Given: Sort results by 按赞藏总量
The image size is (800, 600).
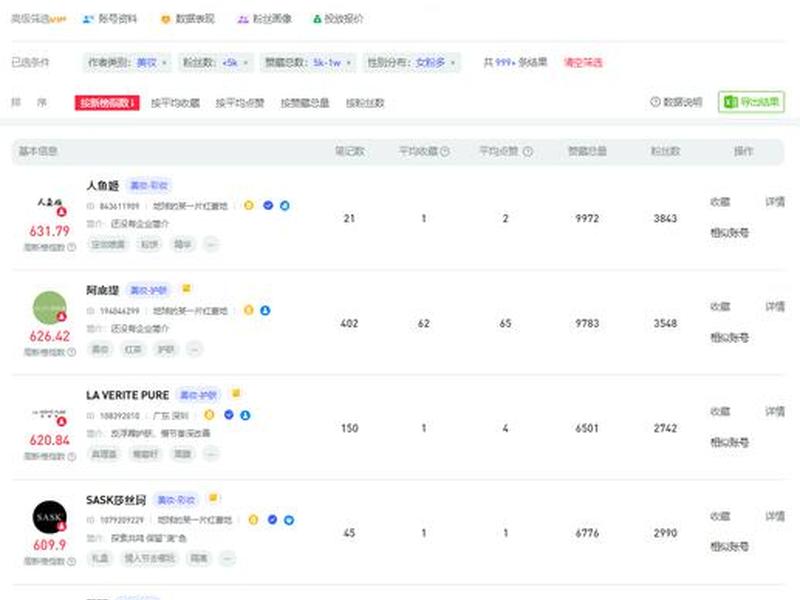Looking at the screenshot, I should [305, 103].
